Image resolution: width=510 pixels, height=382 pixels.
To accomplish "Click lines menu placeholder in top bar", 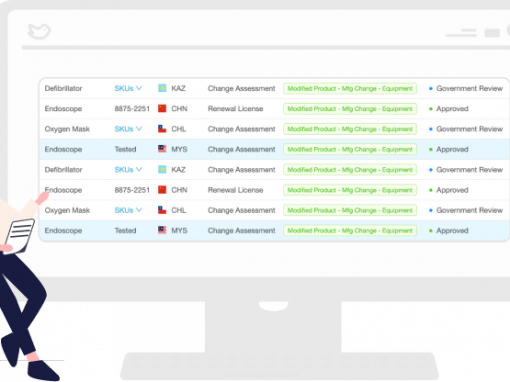I will [x=461, y=33].
